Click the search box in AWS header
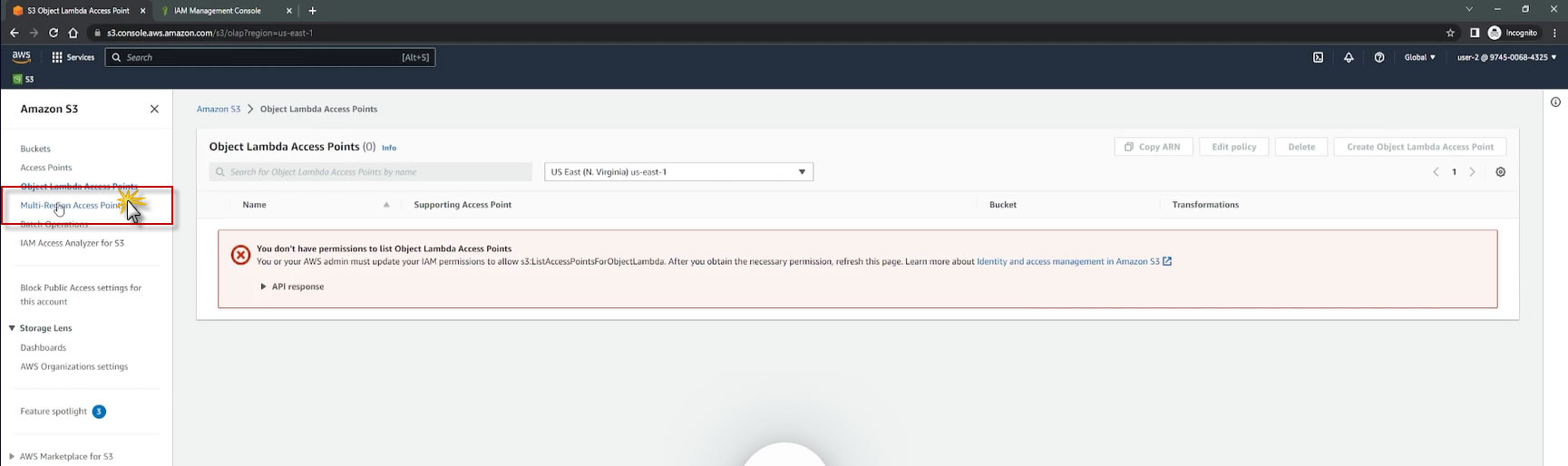Image resolution: width=1568 pixels, height=466 pixels. coord(270,57)
